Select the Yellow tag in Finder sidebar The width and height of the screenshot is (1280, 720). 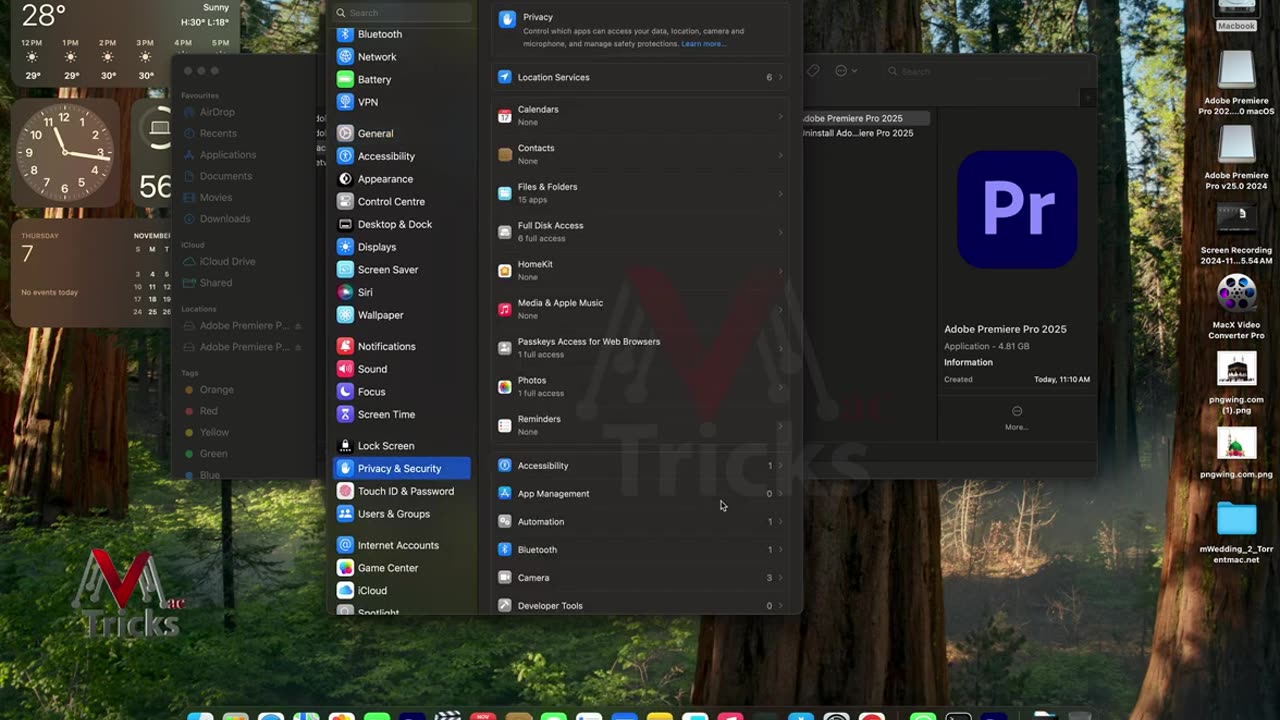(x=207, y=432)
